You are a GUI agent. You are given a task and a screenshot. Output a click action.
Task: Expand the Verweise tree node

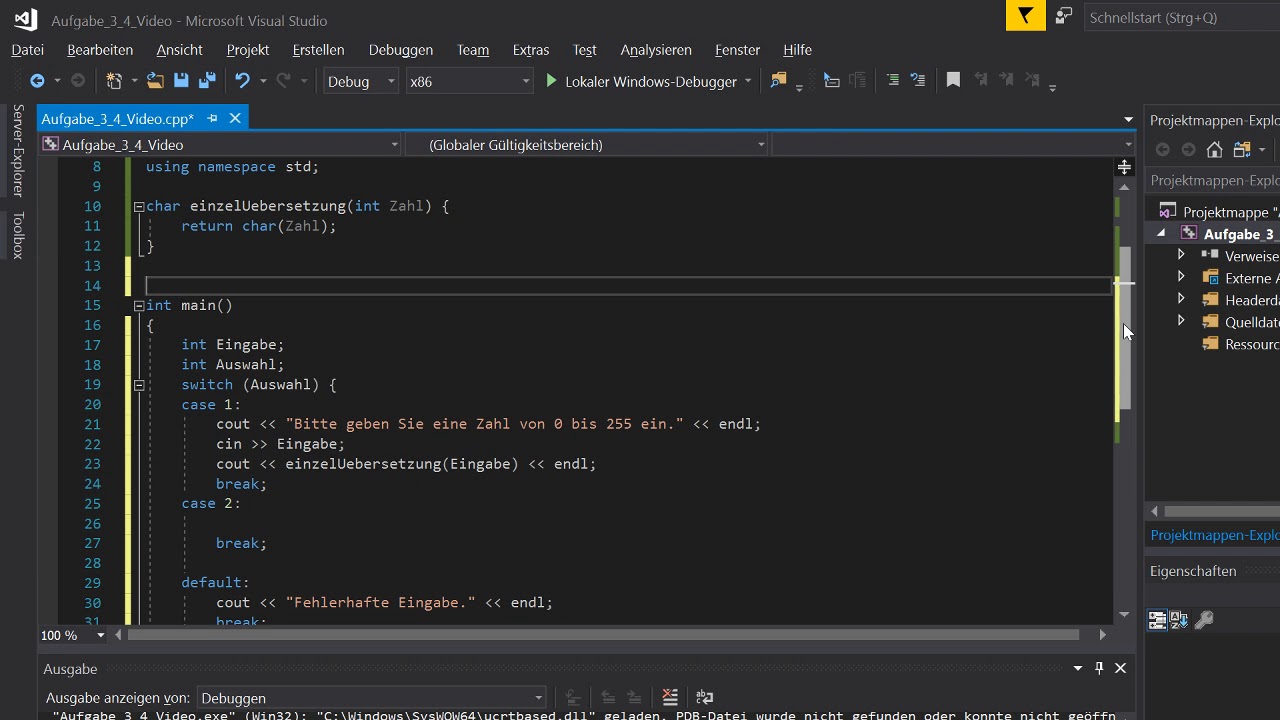click(x=1181, y=255)
